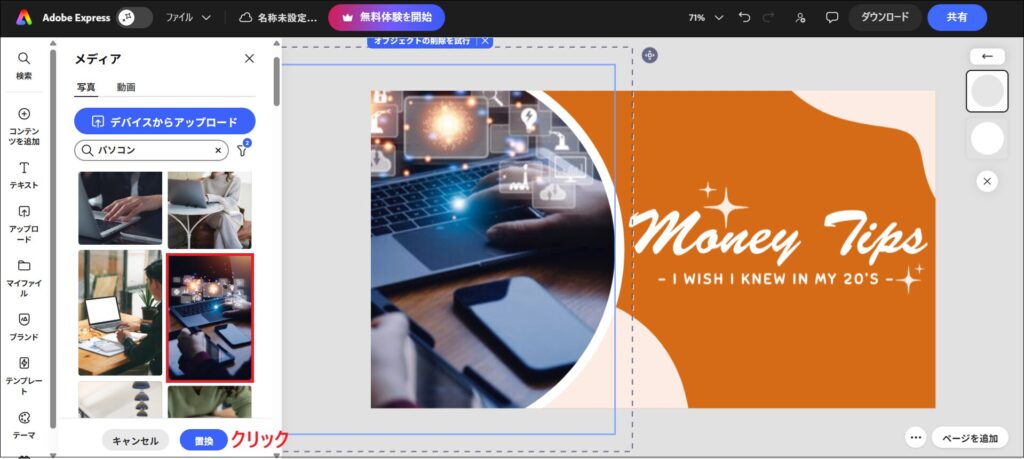
Task: Click the undo arrow in top bar
Action: (743, 17)
